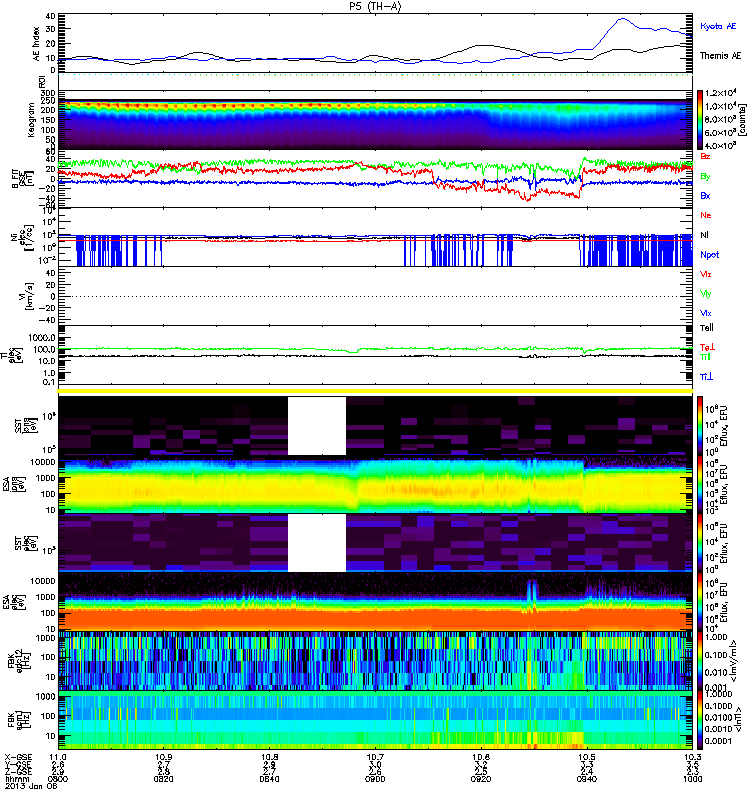The image size is (750, 800).
Task: Click the "Keogram" y-axis label
Action: point(31,119)
